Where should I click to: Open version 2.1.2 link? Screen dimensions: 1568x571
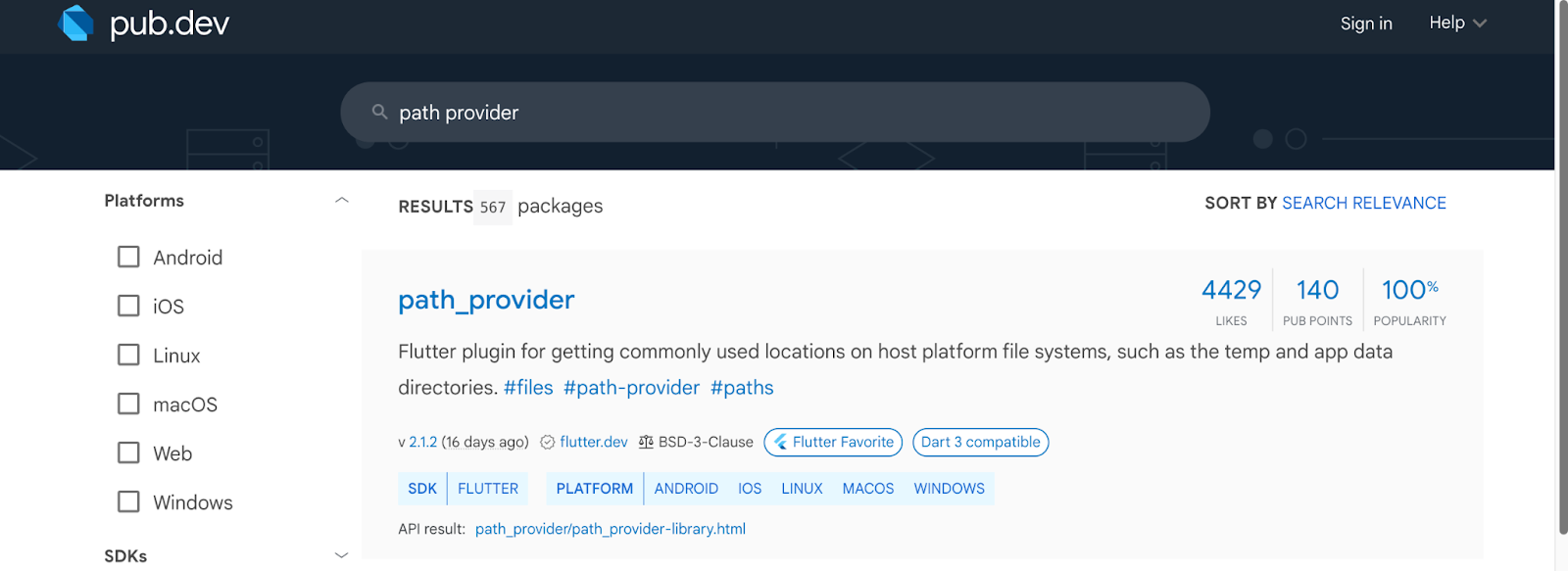click(422, 443)
